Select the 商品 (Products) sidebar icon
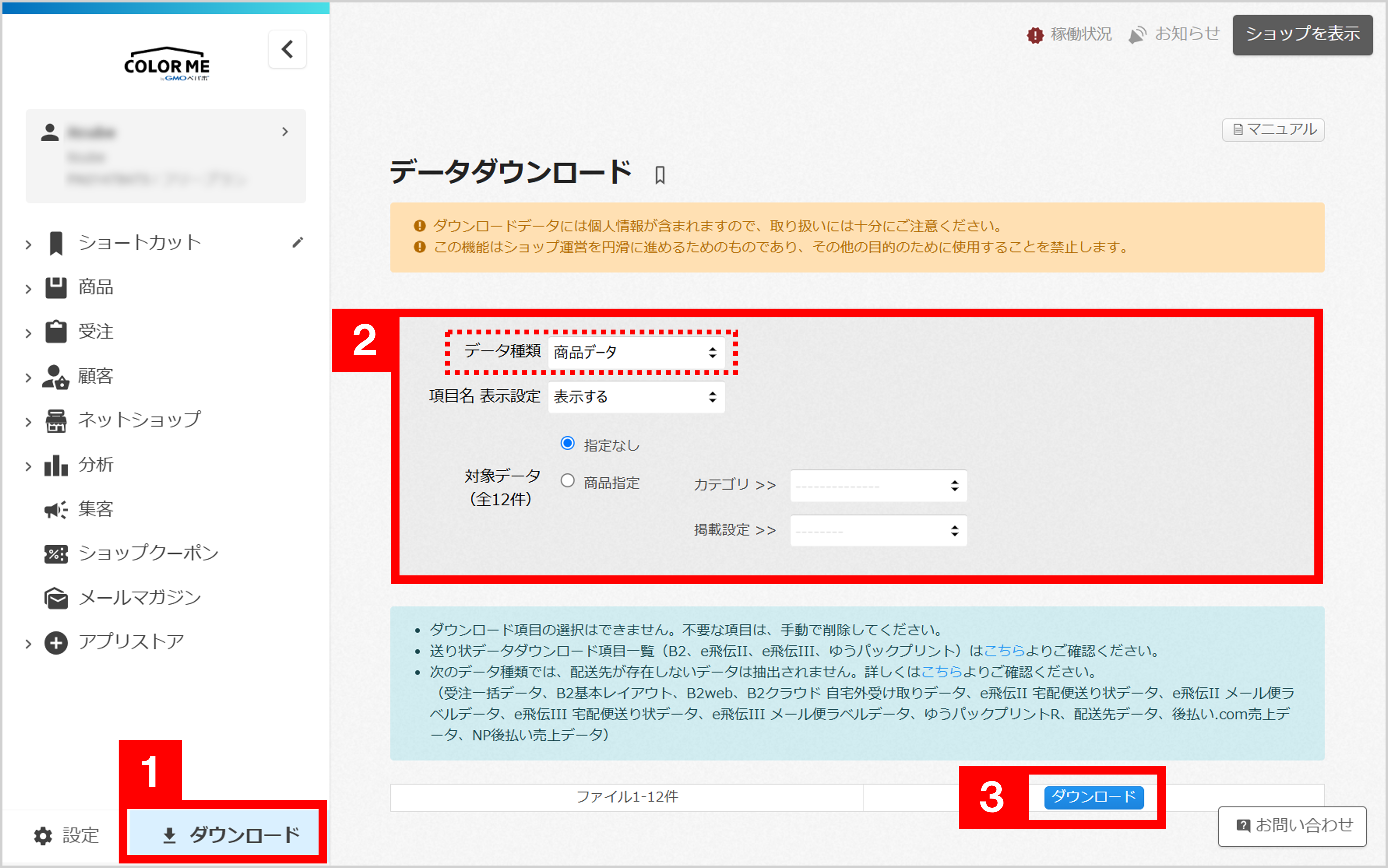Image resolution: width=1388 pixels, height=868 pixels. point(56,288)
